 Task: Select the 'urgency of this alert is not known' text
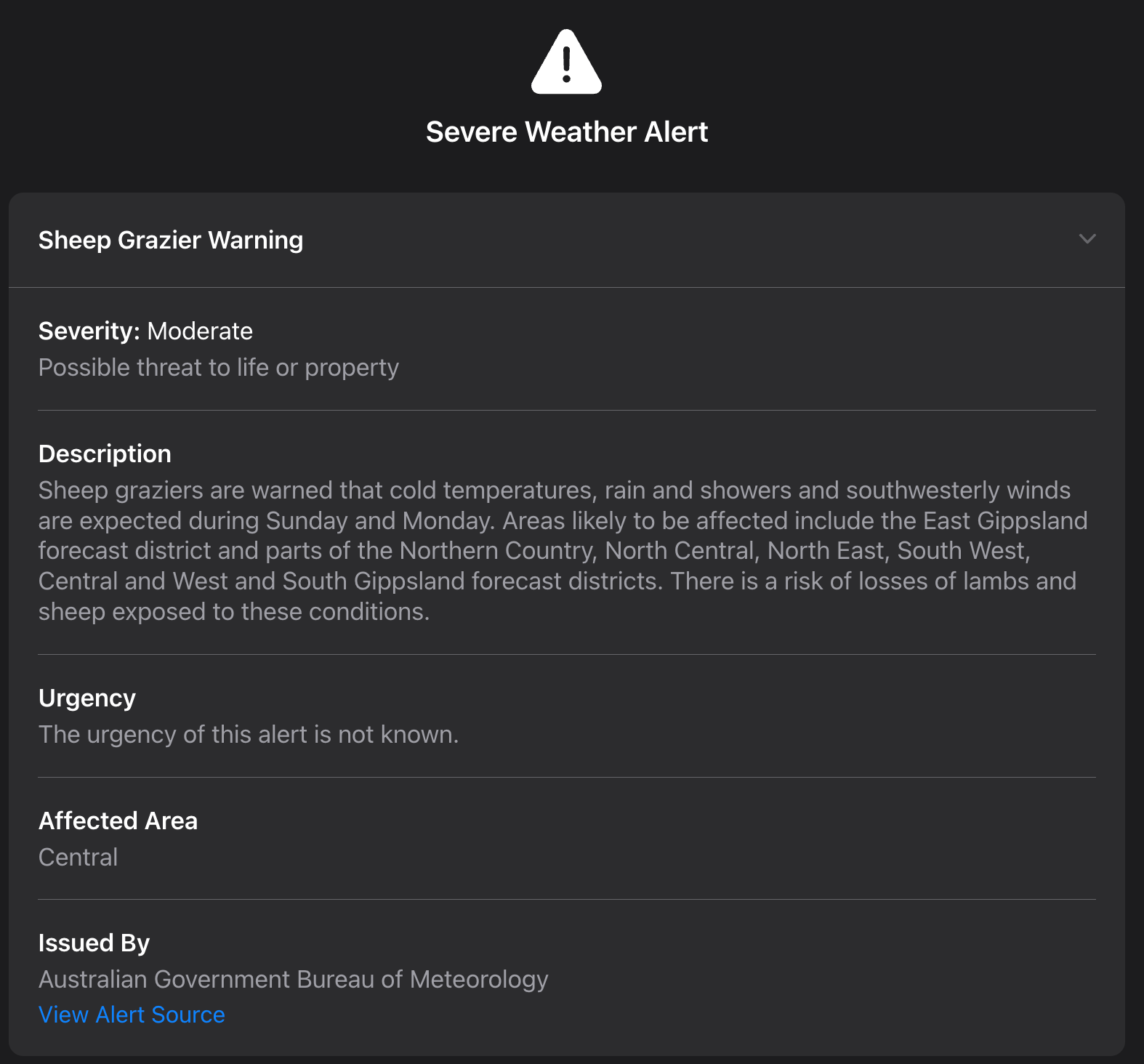[249, 735]
